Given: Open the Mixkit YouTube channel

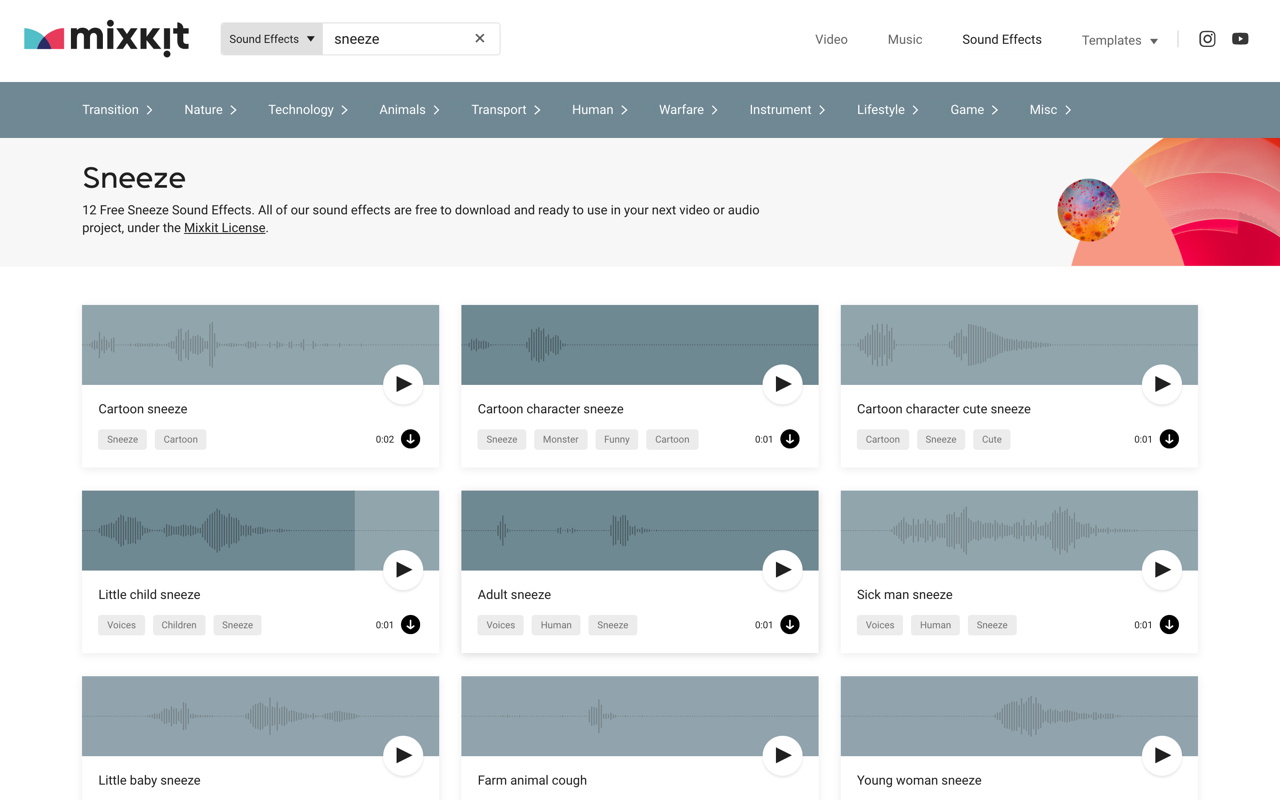Looking at the screenshot, I should click(1240, 39).
